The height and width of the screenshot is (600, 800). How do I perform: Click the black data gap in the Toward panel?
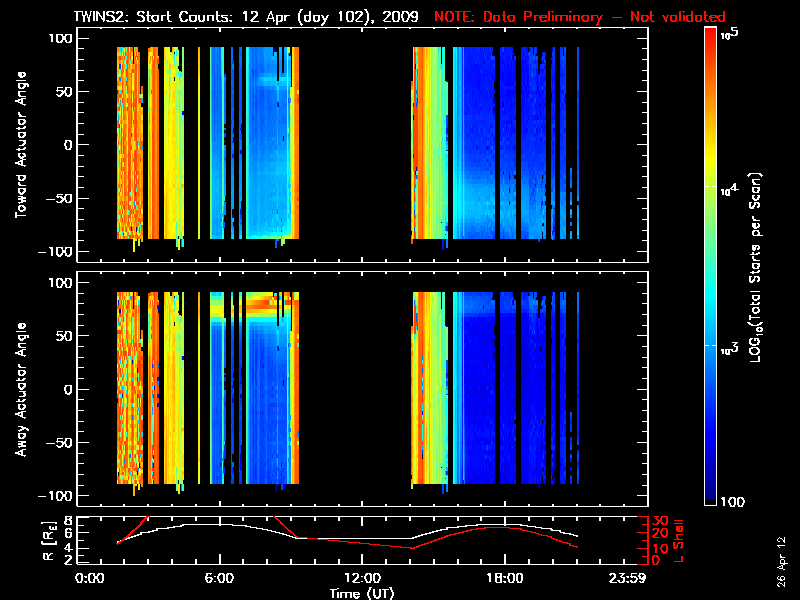tap(355, 150)
